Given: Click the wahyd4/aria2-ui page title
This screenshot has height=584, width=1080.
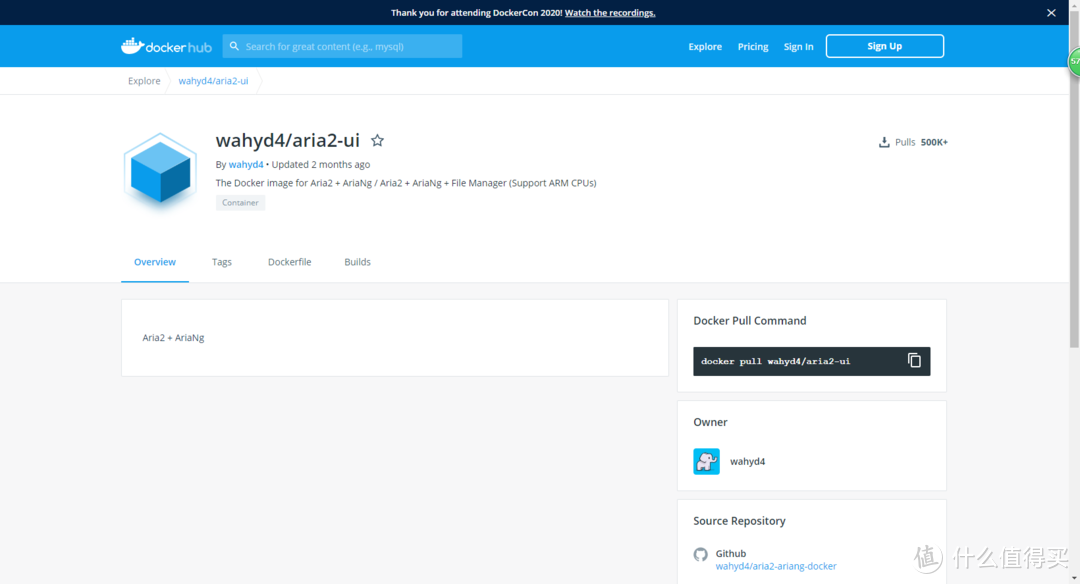Looking at the screenshot, I should pyautogui.click(x=288, y=140).
